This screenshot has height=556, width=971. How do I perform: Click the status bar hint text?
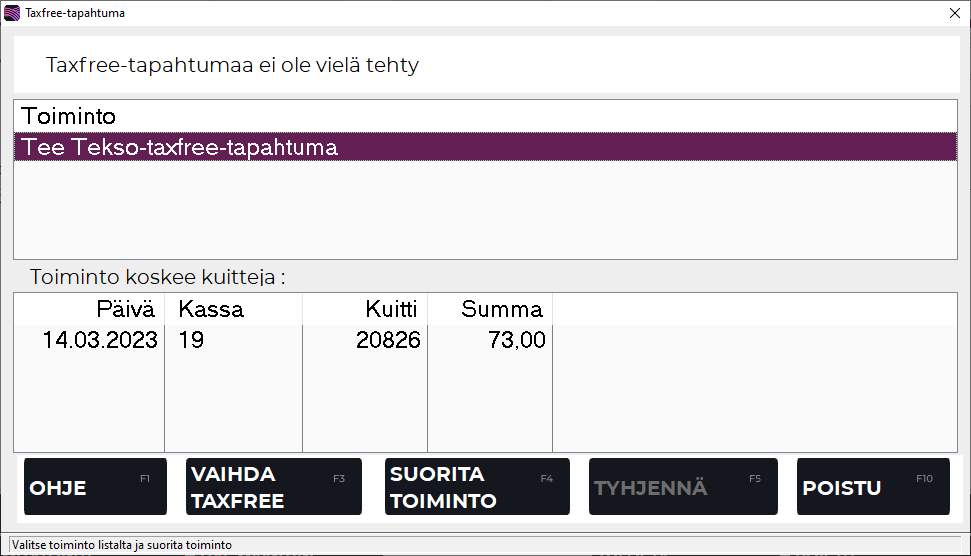tap(122, 545)
